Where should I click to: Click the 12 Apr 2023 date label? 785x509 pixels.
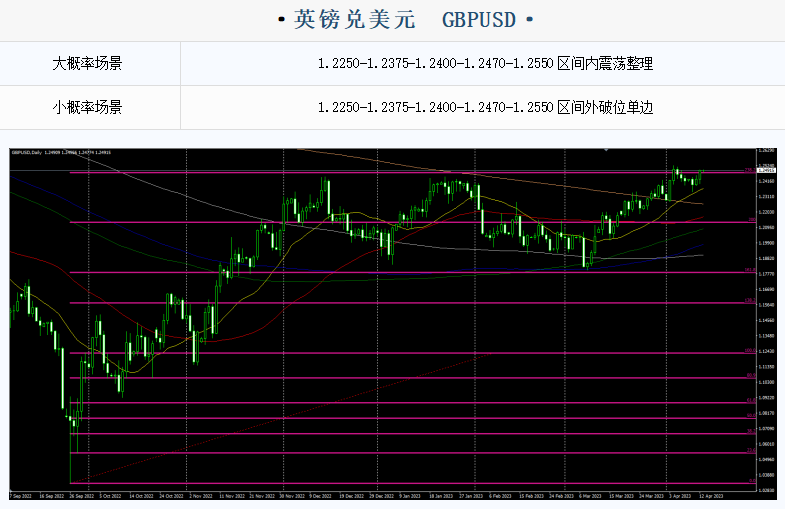click(711, 496)
